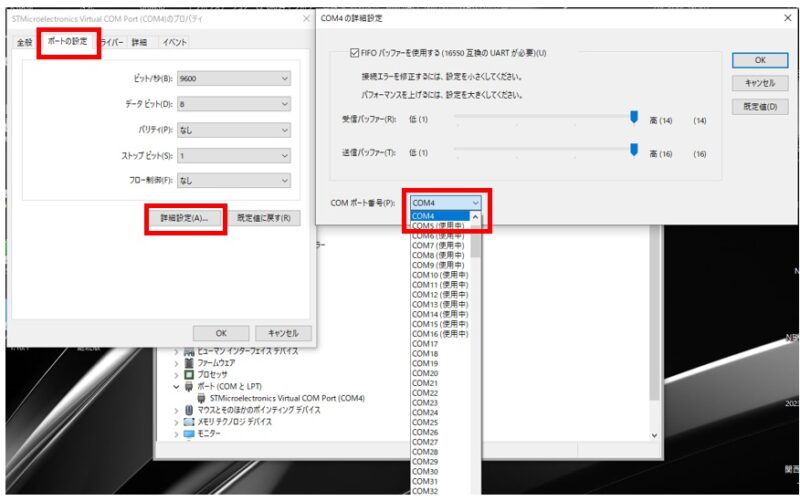Select STMicroelectronics Virtual COM Port (COM4) tree item
800x501 pixels.
coord(287,398)
